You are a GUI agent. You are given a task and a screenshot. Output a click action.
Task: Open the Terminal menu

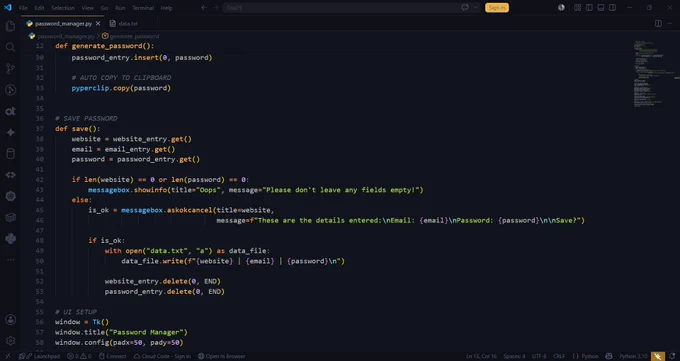point(143,8)
